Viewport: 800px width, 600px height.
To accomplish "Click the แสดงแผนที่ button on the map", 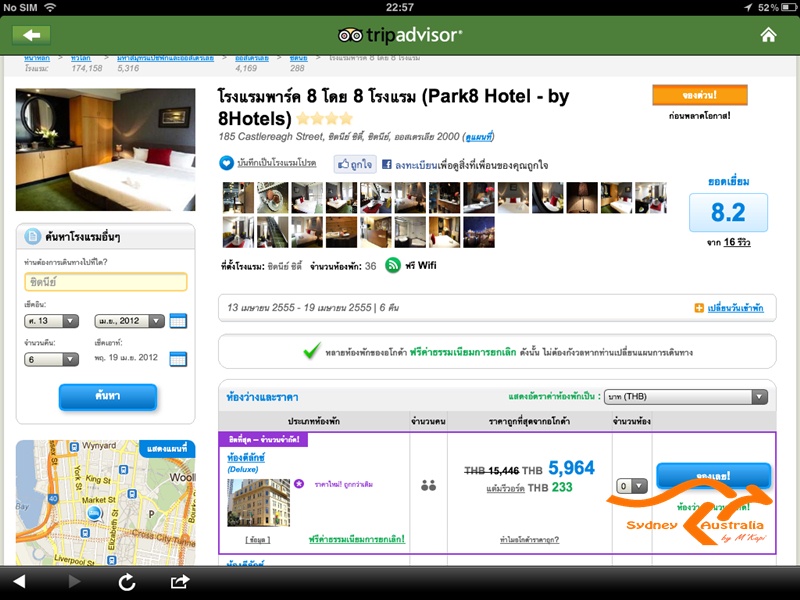I will pos(167,448).
